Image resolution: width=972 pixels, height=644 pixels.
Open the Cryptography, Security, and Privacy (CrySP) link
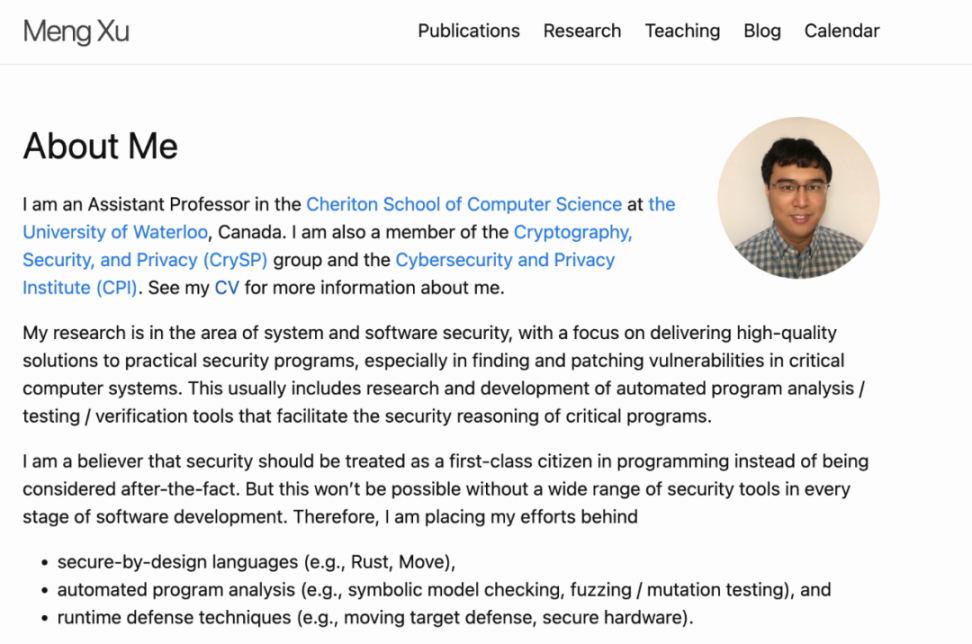tap(572, 232)
